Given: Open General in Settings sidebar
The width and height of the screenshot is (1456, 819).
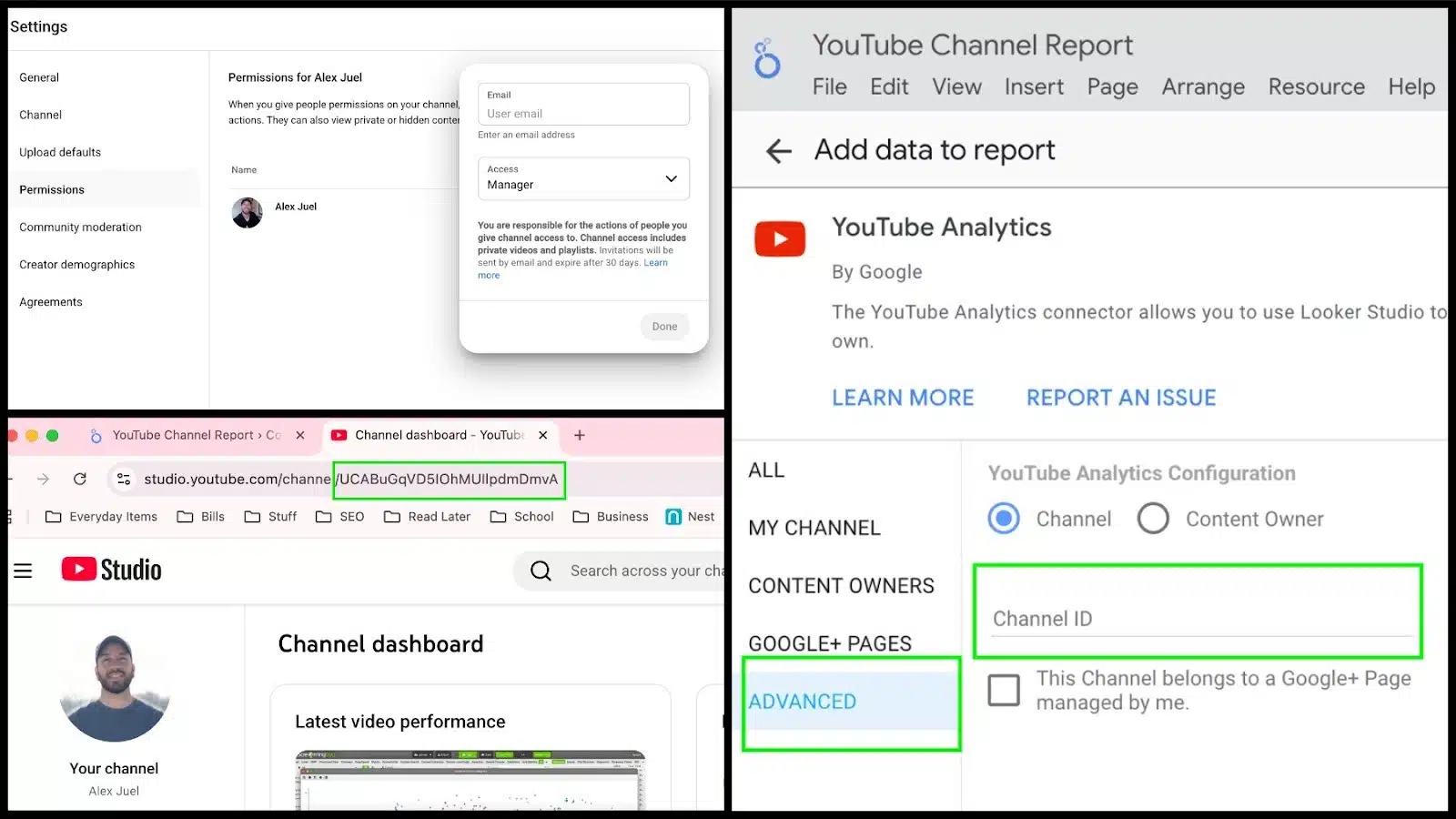Looking at the screenshot, I should point(39,77).
